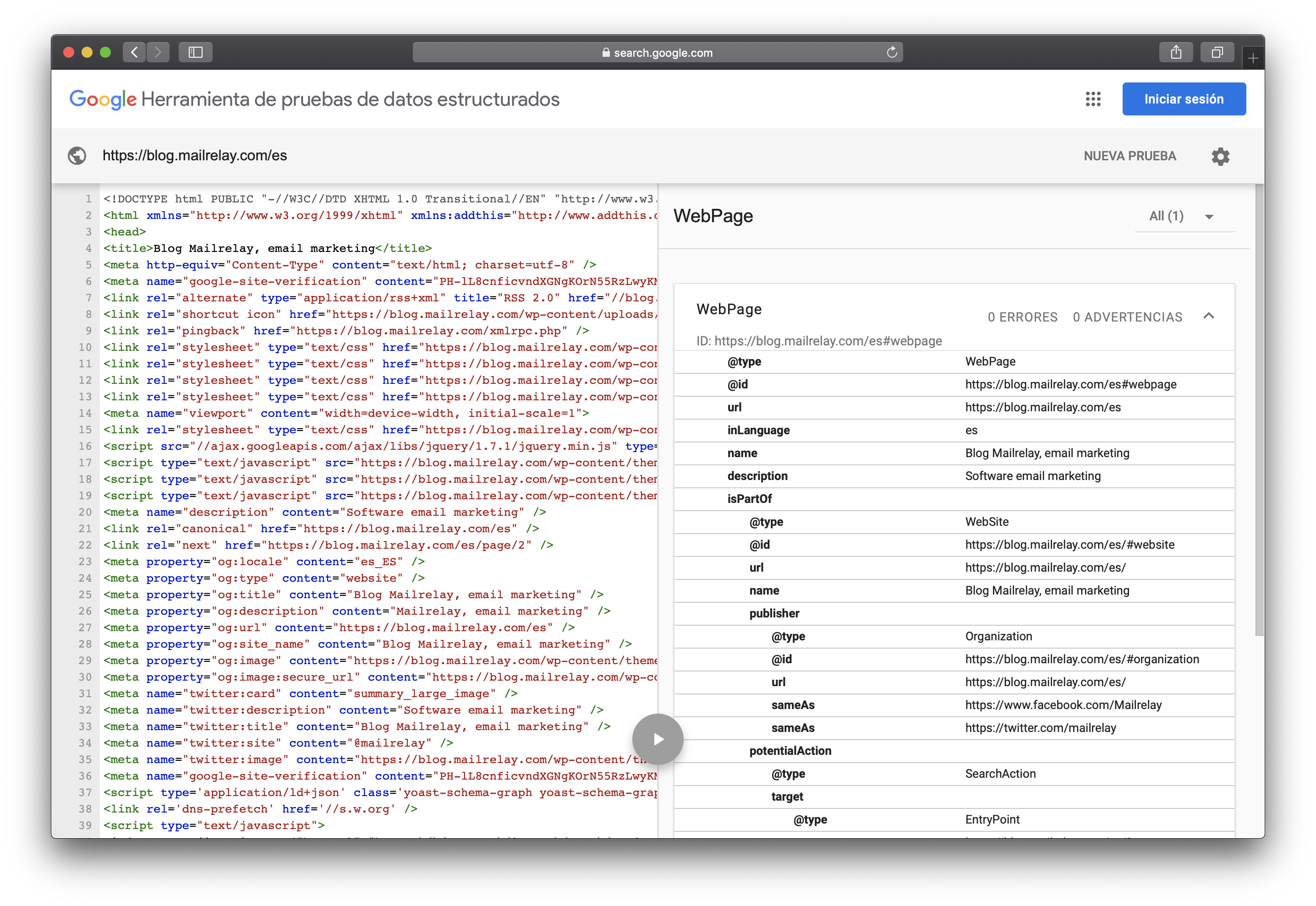Start a NUEVA PRUEBA
The image size is (1316, 906).
[x=1129, y=156]
